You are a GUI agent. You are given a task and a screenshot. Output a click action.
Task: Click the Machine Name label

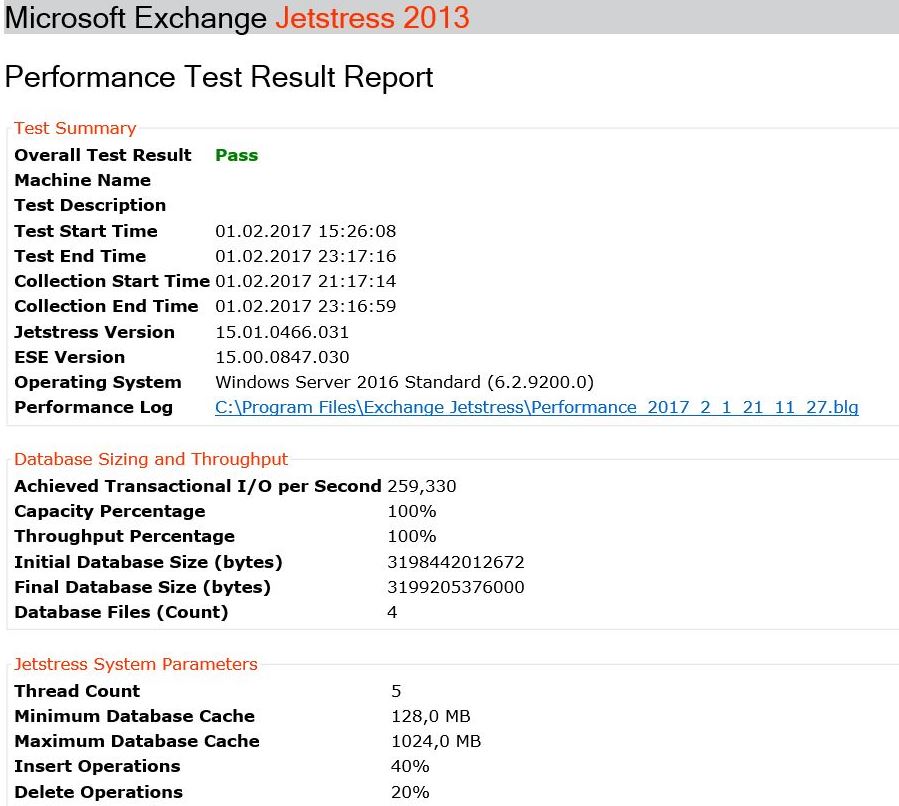82,180
